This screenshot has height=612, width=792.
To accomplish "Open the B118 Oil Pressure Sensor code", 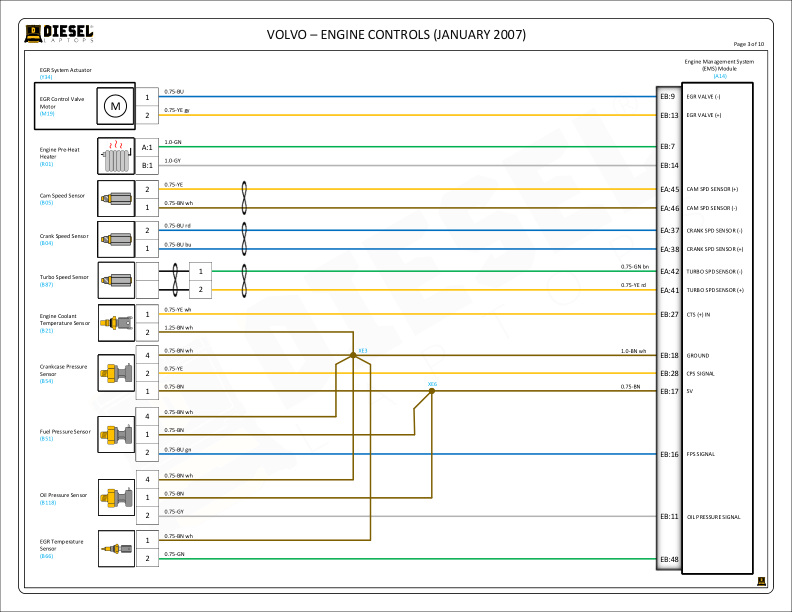I will coord(48,503).
